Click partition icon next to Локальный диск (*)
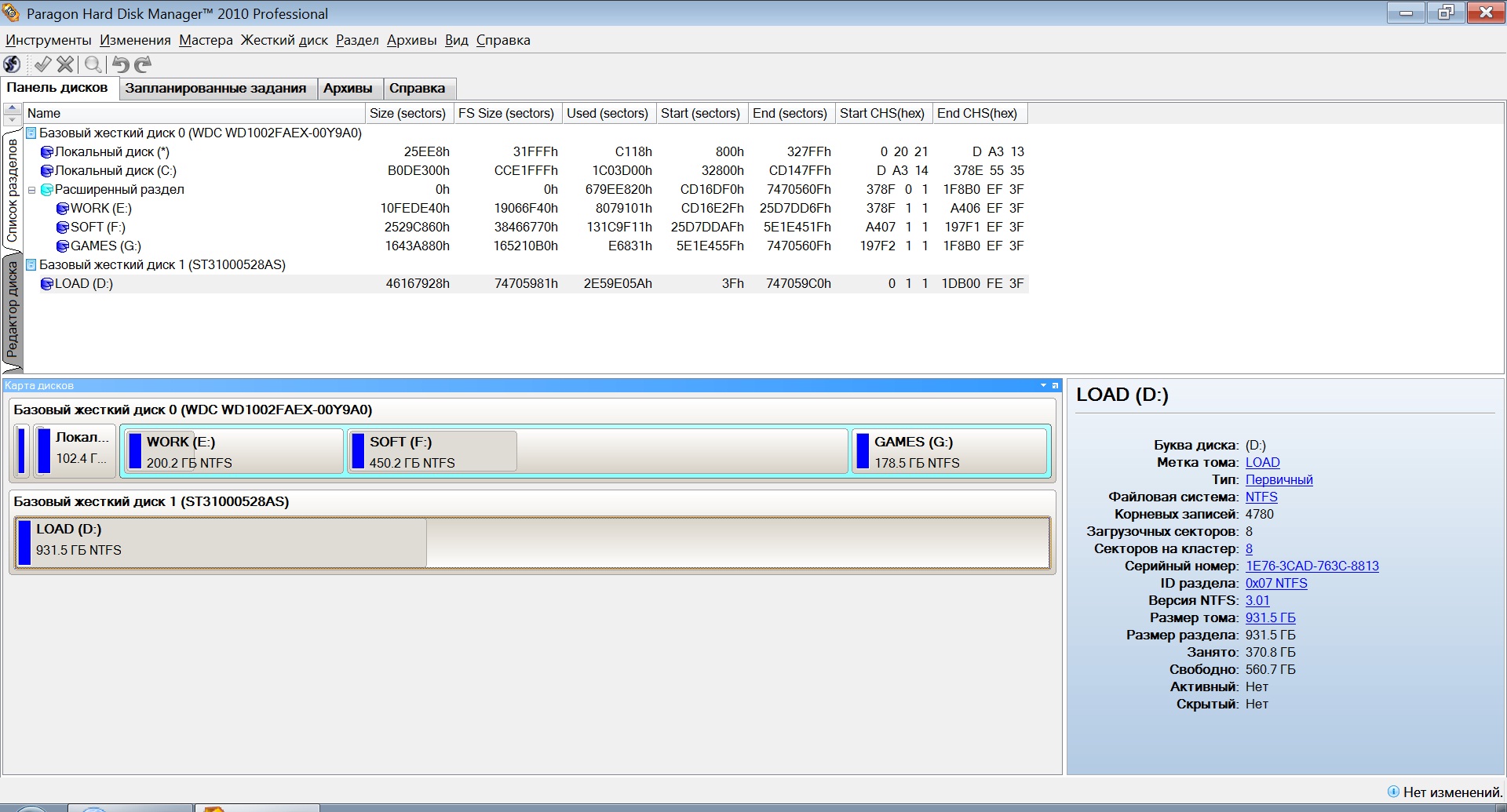The image size is (1507, 812). pyautogui.click(x=47, y=152)
